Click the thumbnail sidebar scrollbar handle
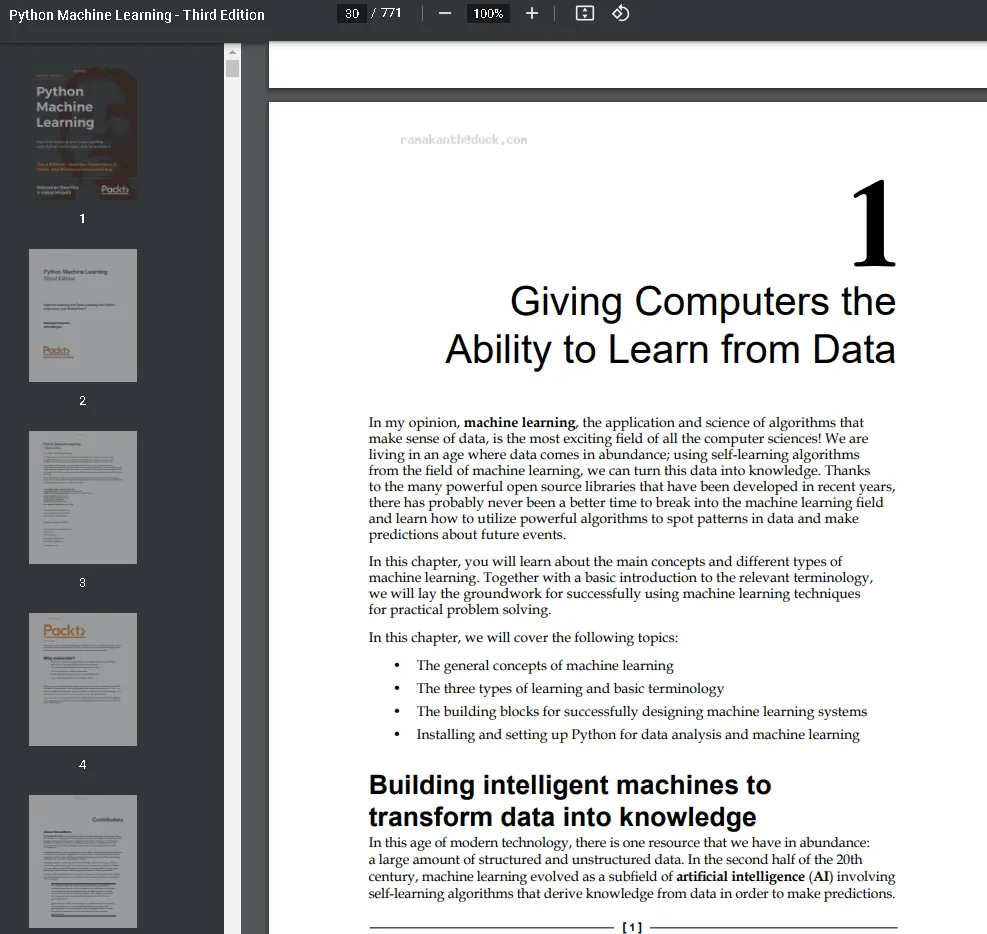987x934 pixels. [233, 69]
